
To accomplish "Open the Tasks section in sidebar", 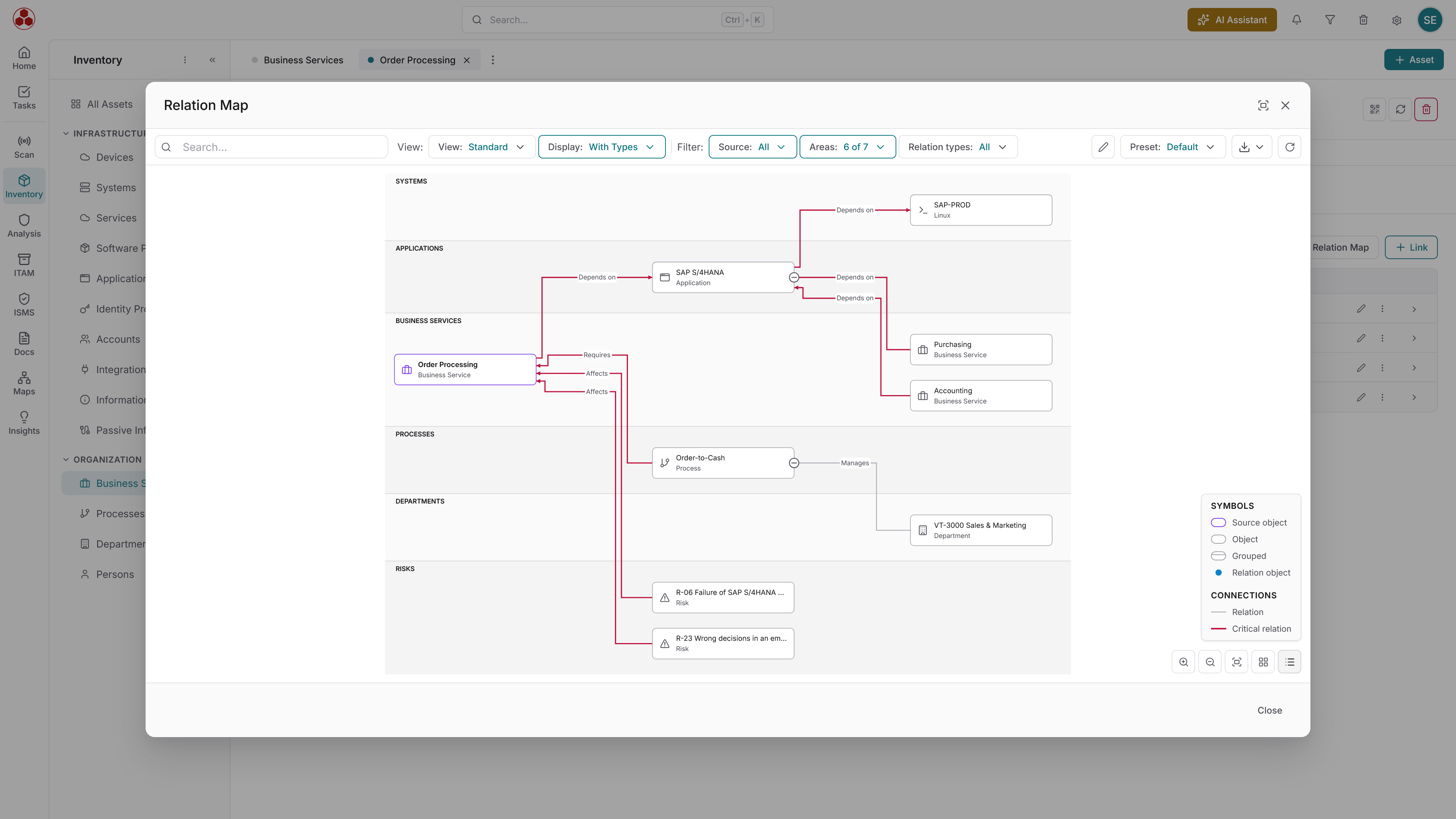I will 24,98.
